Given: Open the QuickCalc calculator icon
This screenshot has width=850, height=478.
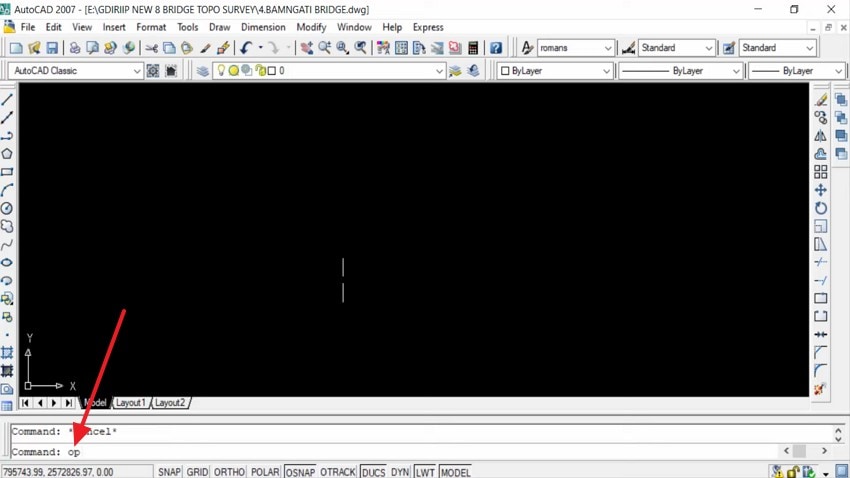Looking at the screenshot, I should tap(473, 48).
